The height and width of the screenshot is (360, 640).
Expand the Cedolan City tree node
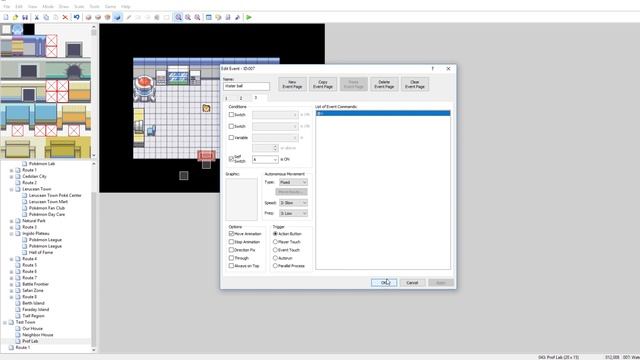[11, 176]
